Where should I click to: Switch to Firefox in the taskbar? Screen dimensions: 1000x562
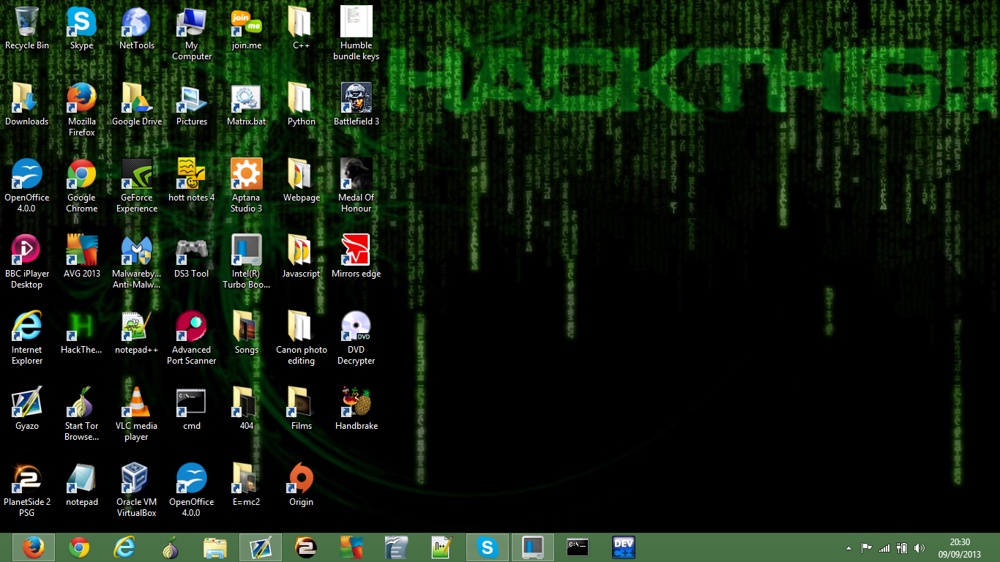[33, 547]
